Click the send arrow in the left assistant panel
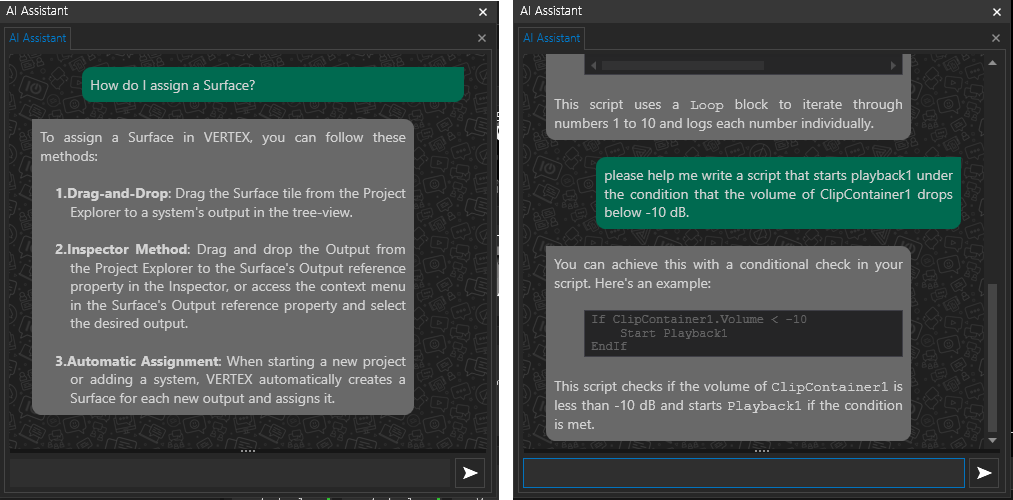This screenshot has width=1013, height=500. [x=470, y=473]
